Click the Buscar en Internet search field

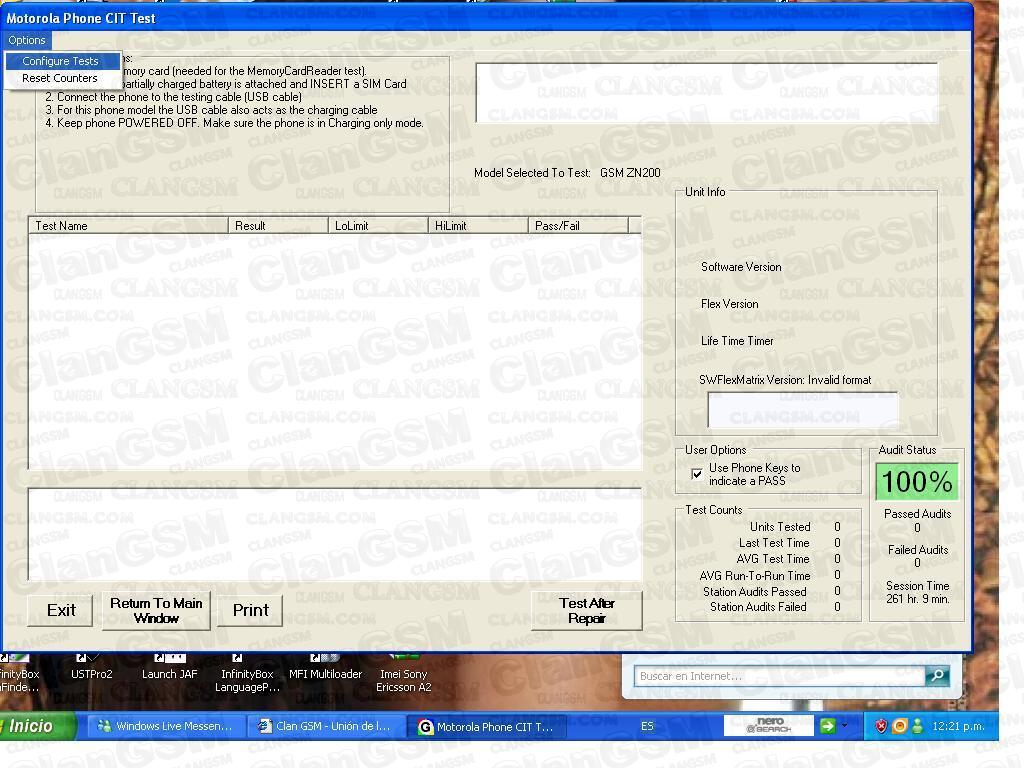(779, 676)
